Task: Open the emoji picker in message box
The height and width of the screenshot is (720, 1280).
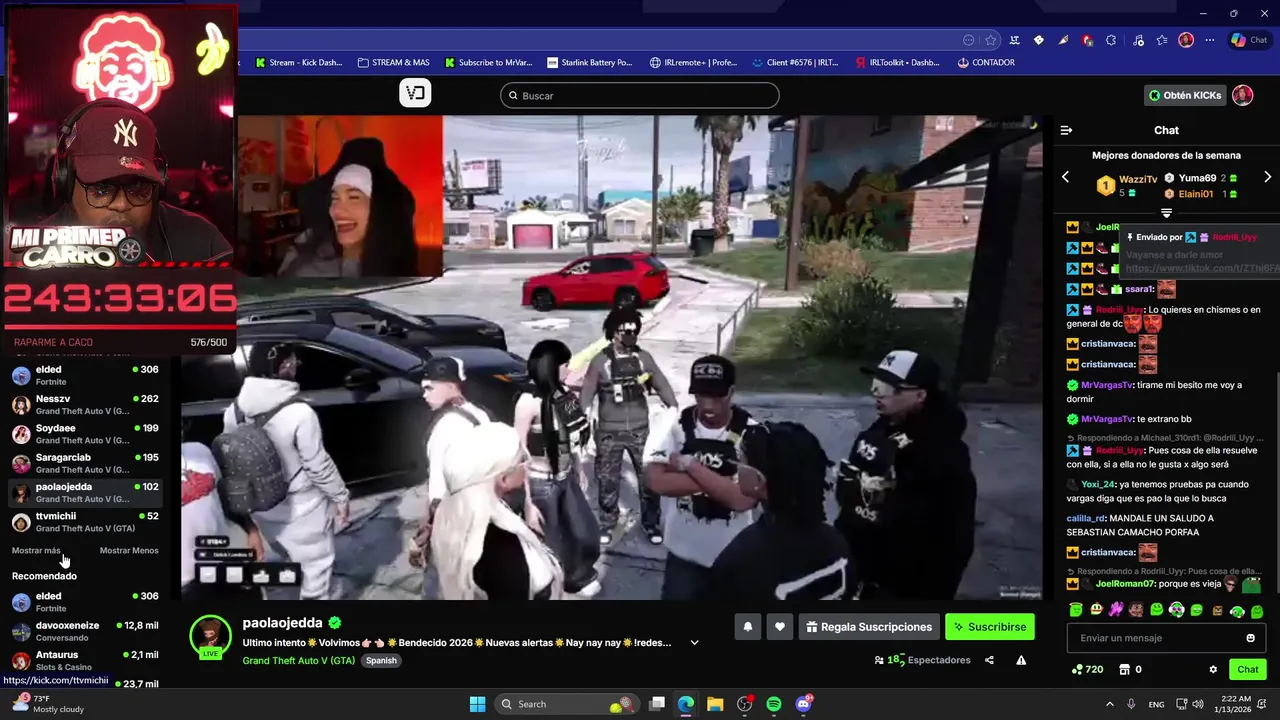Action: pos(1250,638)
